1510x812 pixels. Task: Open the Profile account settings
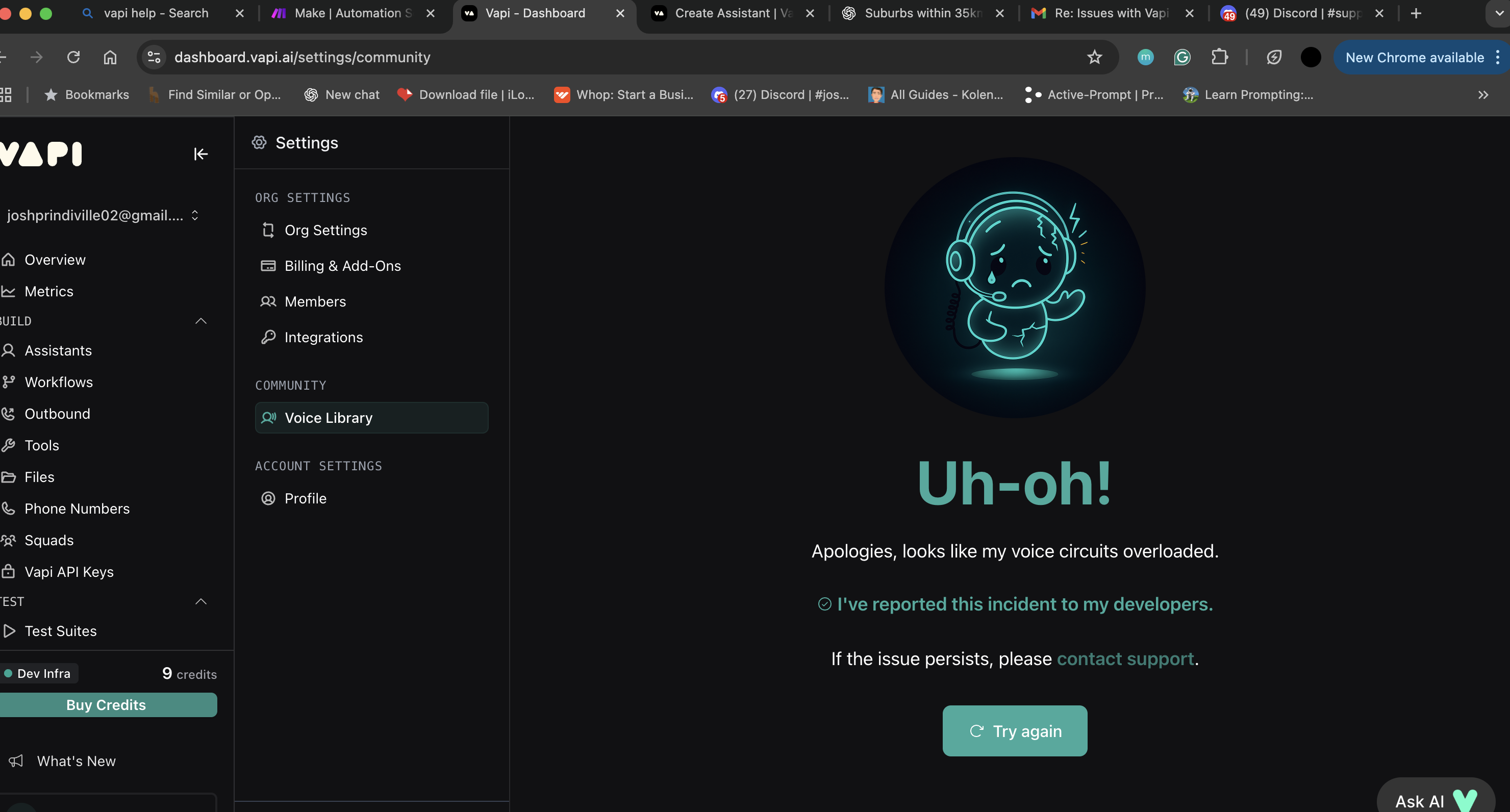pos(305,498)
